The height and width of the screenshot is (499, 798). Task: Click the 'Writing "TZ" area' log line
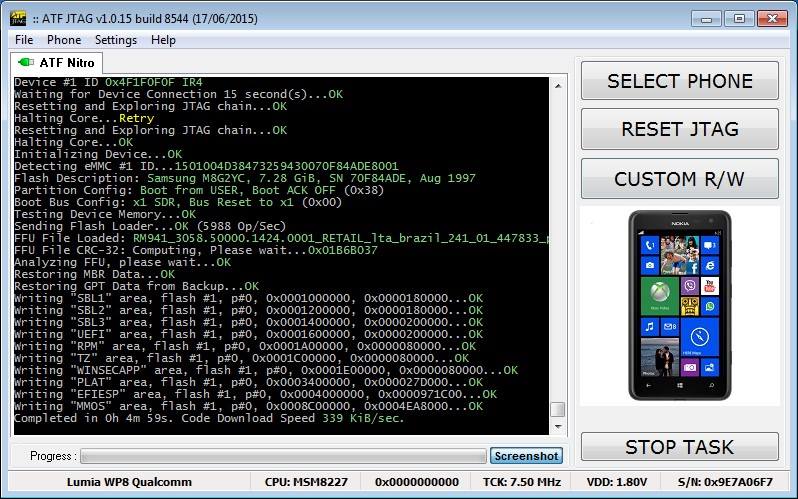click(x=242, y=358)
